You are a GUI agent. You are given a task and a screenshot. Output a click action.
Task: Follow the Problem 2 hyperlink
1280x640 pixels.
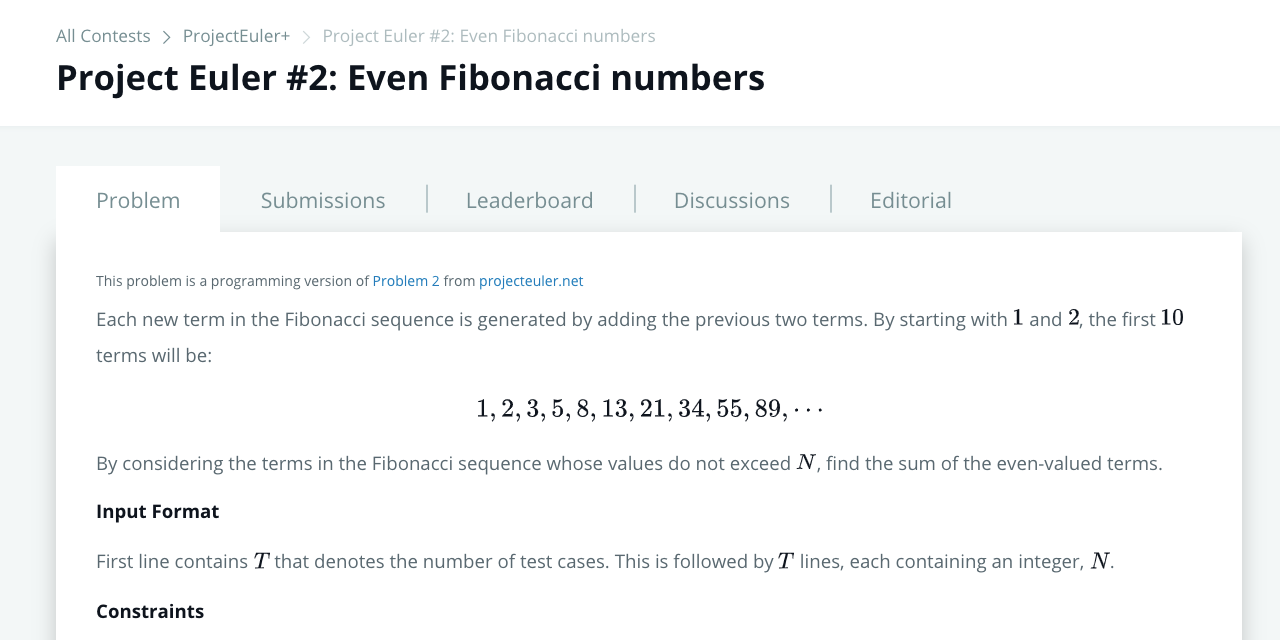click(x=406, y=281)
